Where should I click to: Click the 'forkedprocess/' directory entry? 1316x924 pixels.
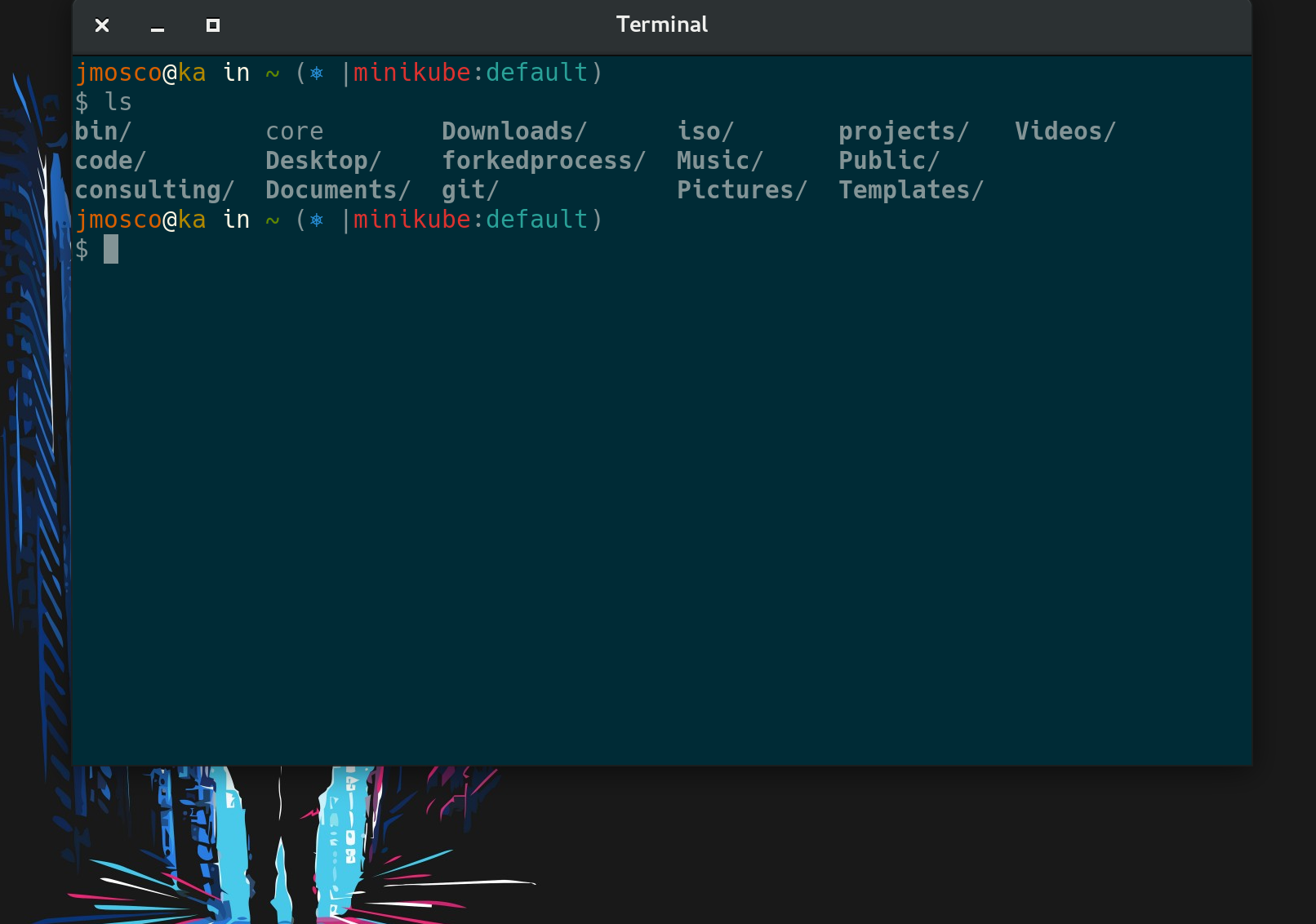(x=544, y=161)
